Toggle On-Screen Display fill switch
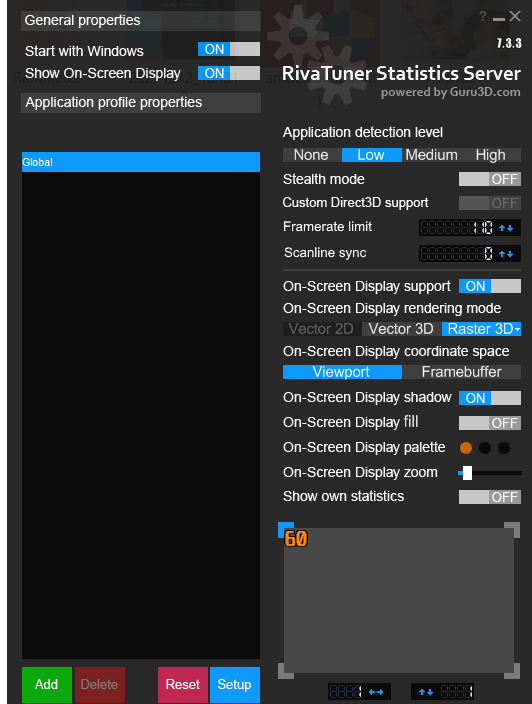The width and height of the screenshot is (532, 704). pos(489,423)
